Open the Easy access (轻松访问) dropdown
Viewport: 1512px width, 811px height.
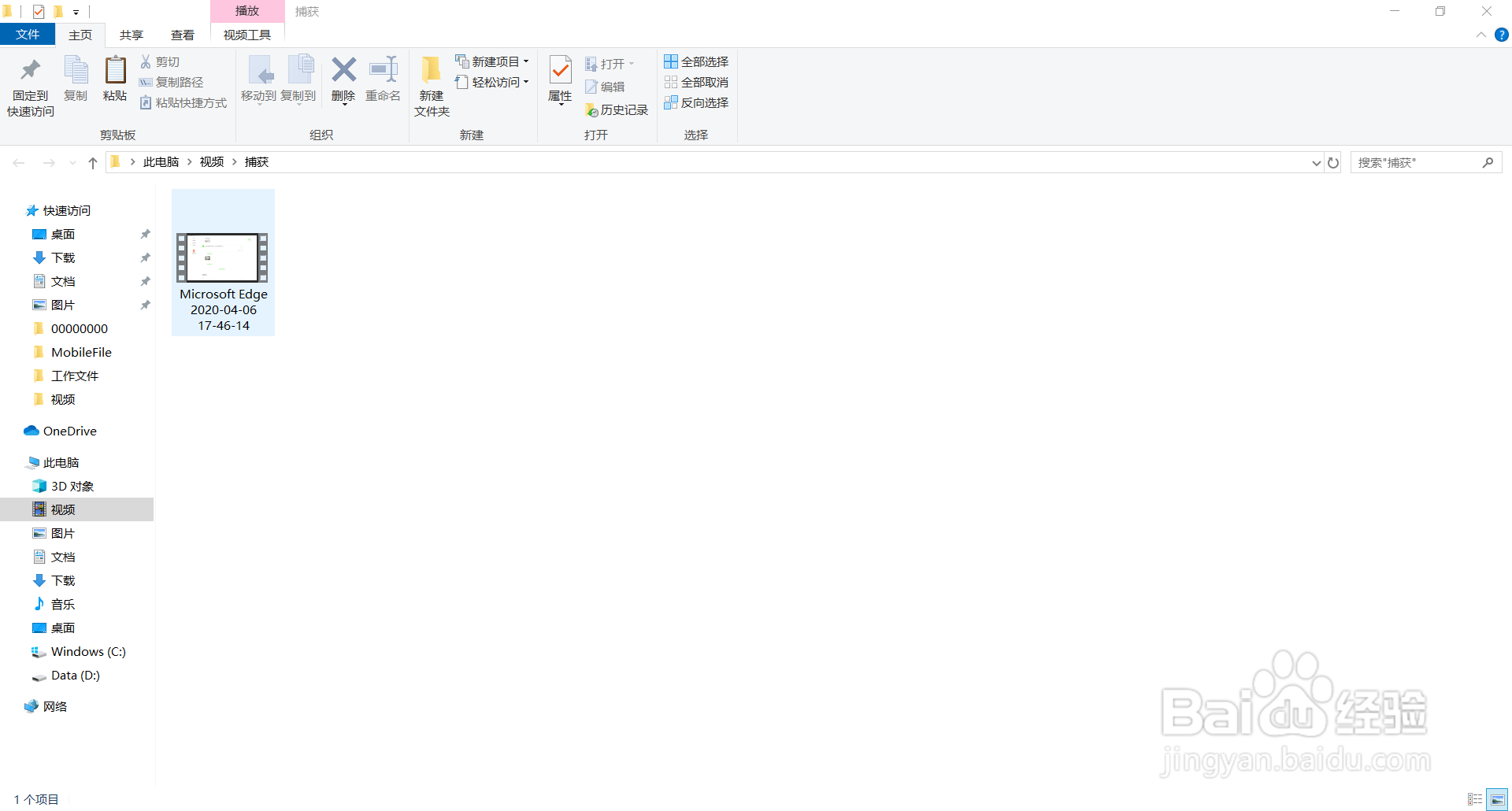(492, 82)
